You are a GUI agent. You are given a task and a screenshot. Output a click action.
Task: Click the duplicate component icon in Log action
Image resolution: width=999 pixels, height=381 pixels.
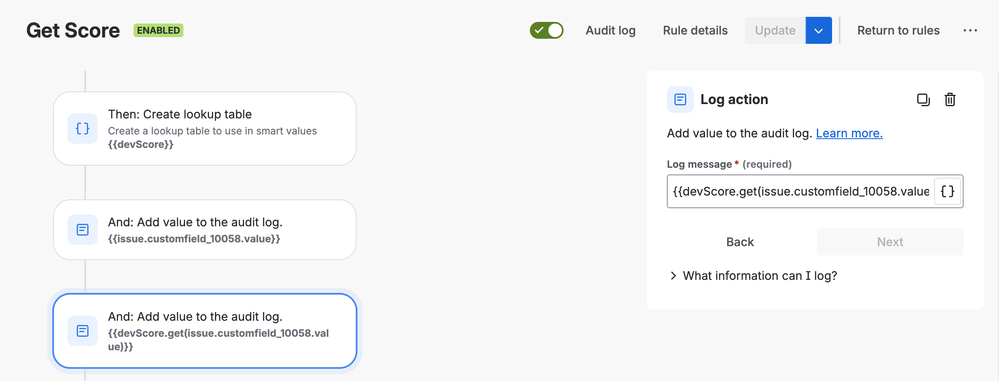[x=923, y=99]
